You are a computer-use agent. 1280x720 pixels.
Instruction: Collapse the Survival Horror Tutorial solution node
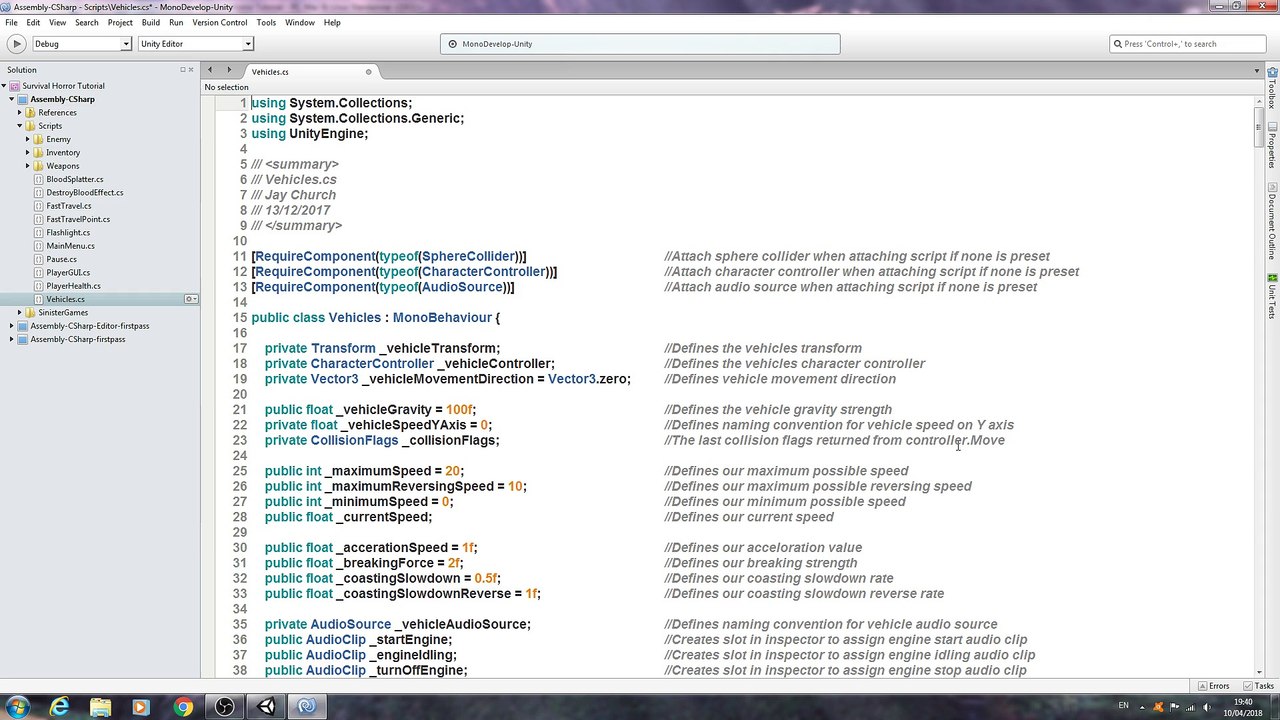(x=4, y=86)
